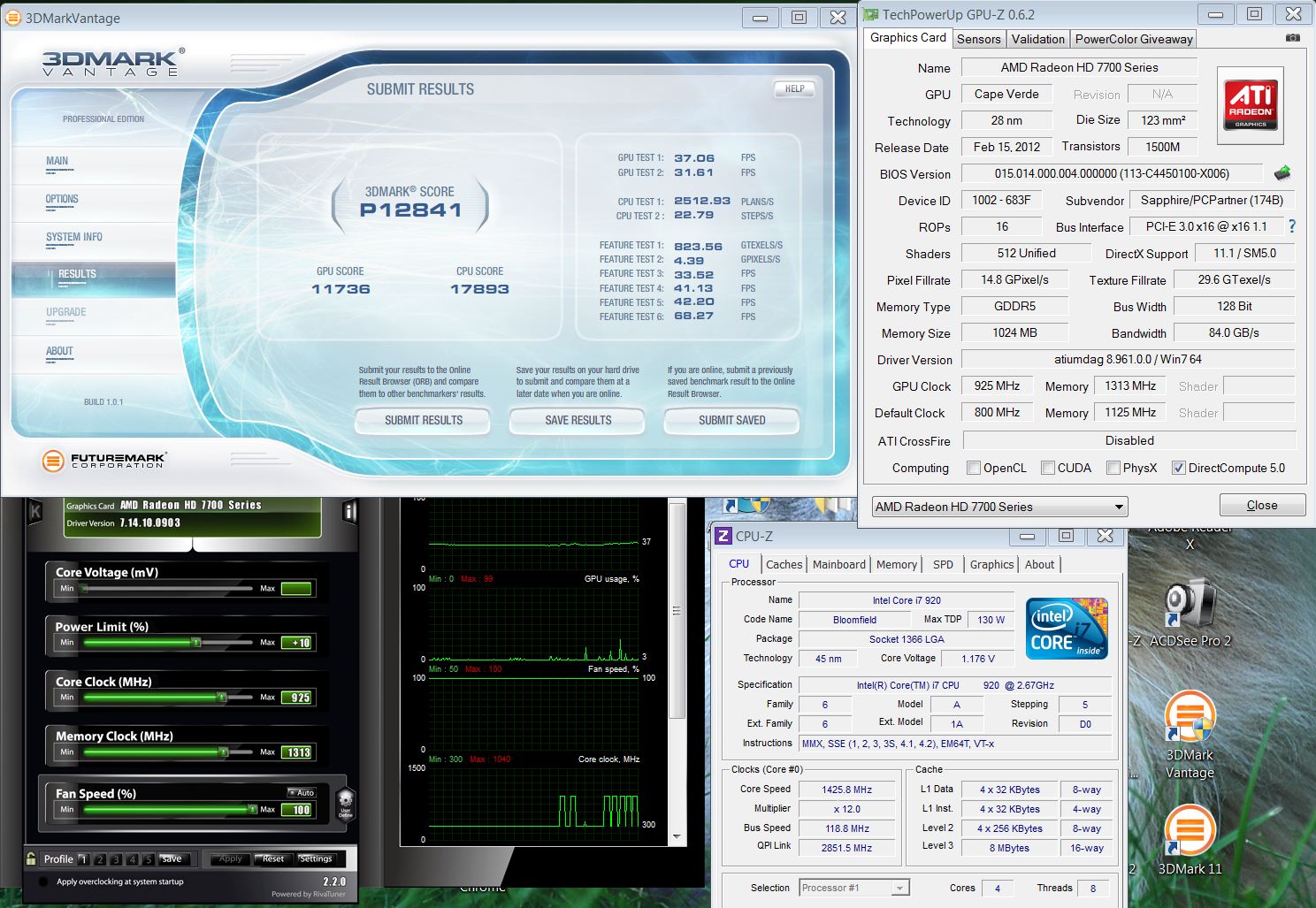Open the PowerColor Giveaway tab
The width and height of the screenshot is (1316, 908).
[x=1134, y=39]
